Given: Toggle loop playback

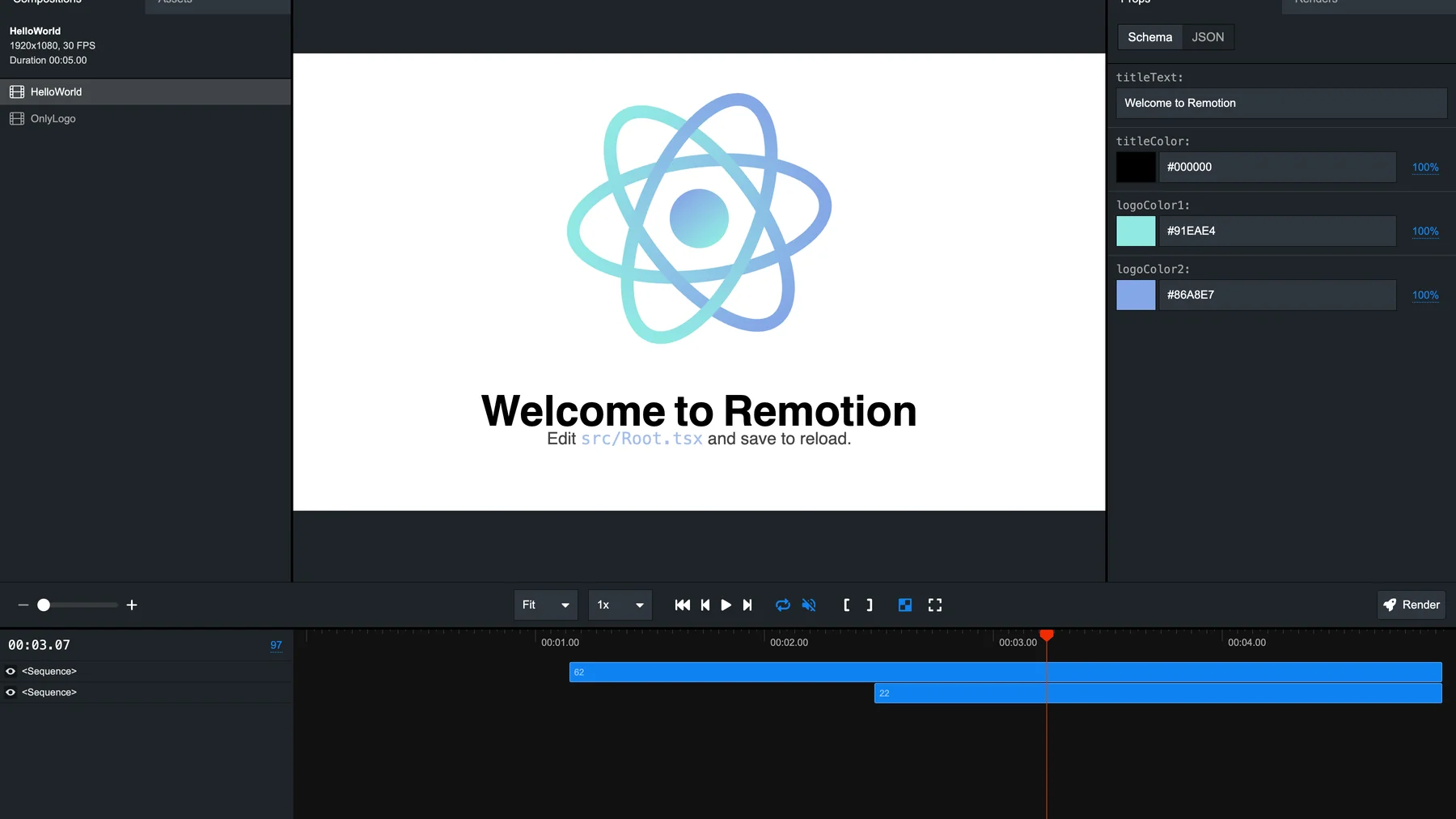Looking at the screenshot, I should (x=781, y=605).
